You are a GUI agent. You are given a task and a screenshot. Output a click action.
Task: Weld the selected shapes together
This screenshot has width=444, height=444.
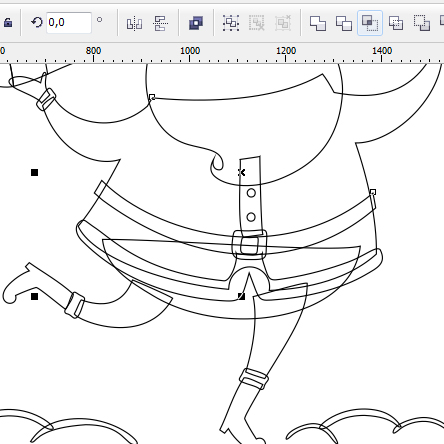click(x=318, y=23)
